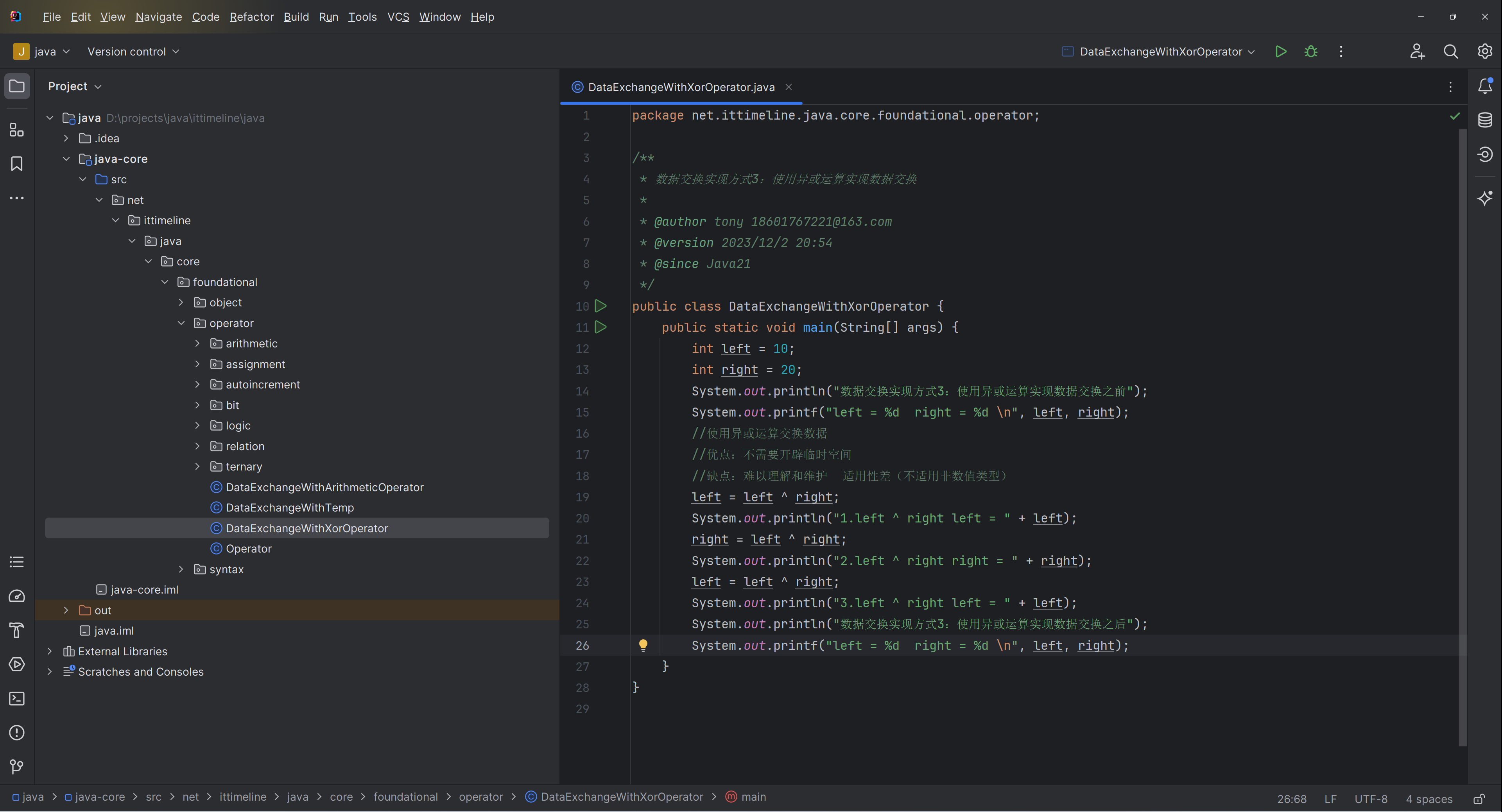Debug DataExchangeWithXorOperator with bug icon
Screen dimensions: 1502x812
[x=1311, y=51]
